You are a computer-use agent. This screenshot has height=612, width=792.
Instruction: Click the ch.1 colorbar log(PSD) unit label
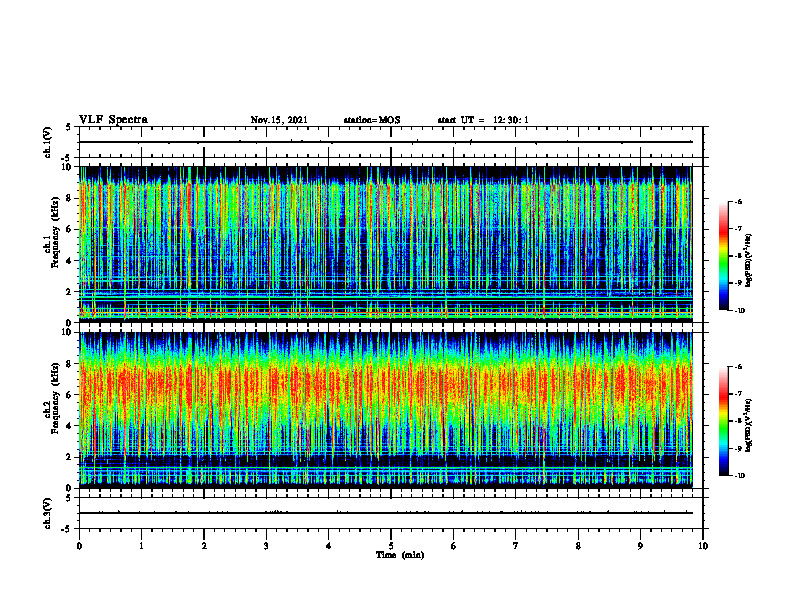750,260
